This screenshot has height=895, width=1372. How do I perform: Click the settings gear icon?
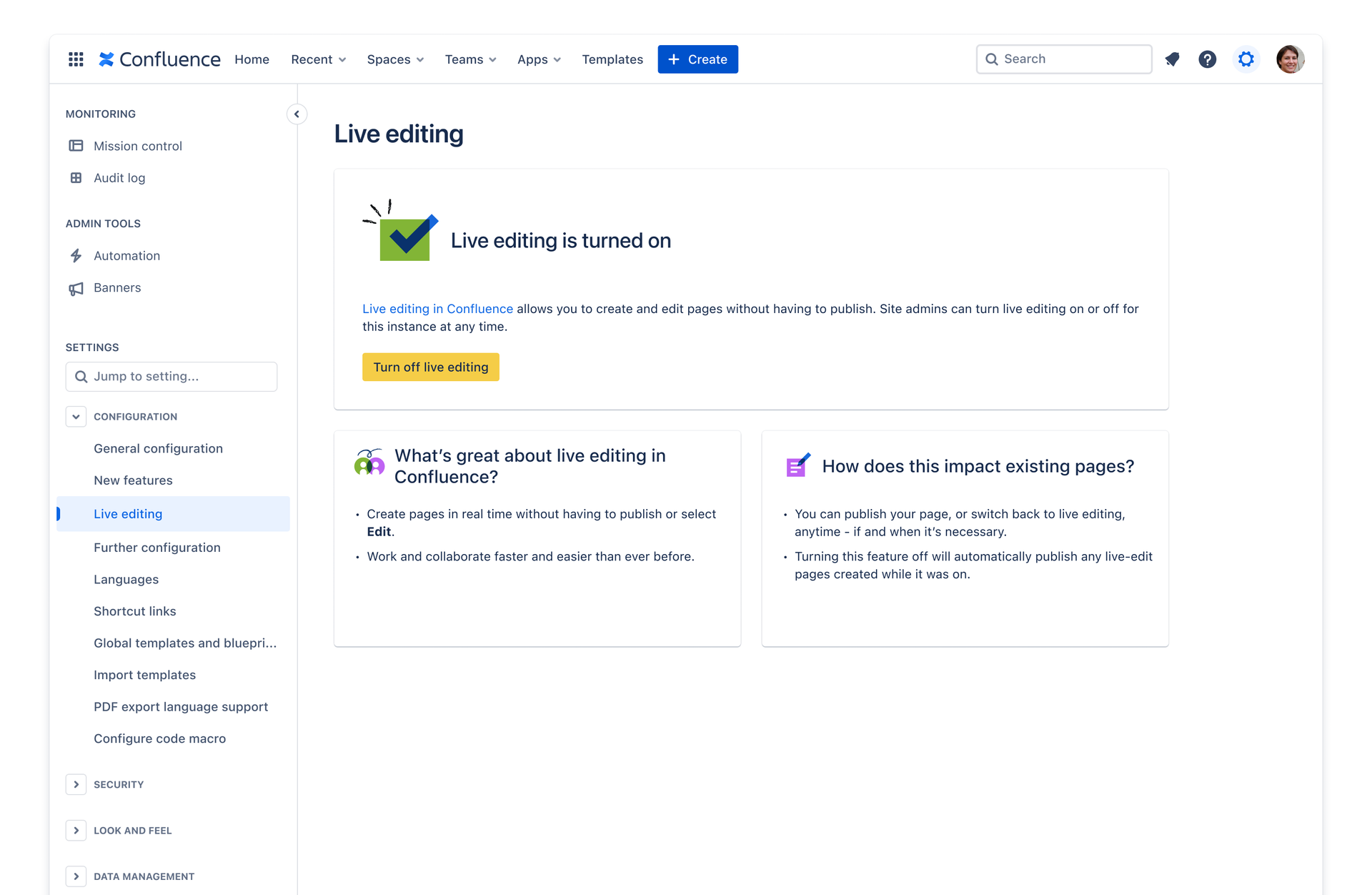1246,59
